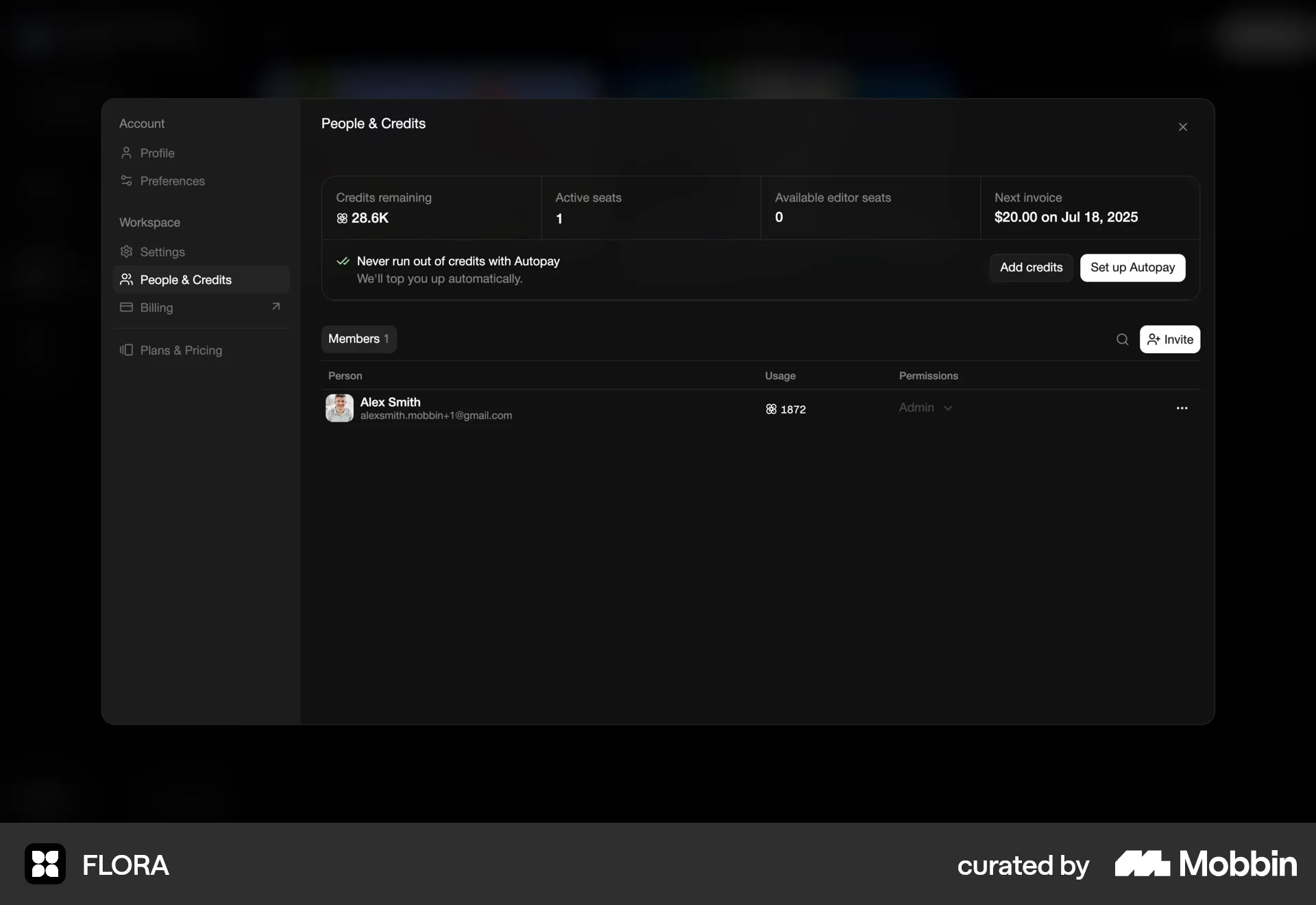The image size is (1316, 905).
Task: Open the Preferences menu item
Action: click(x=172, y=181)
